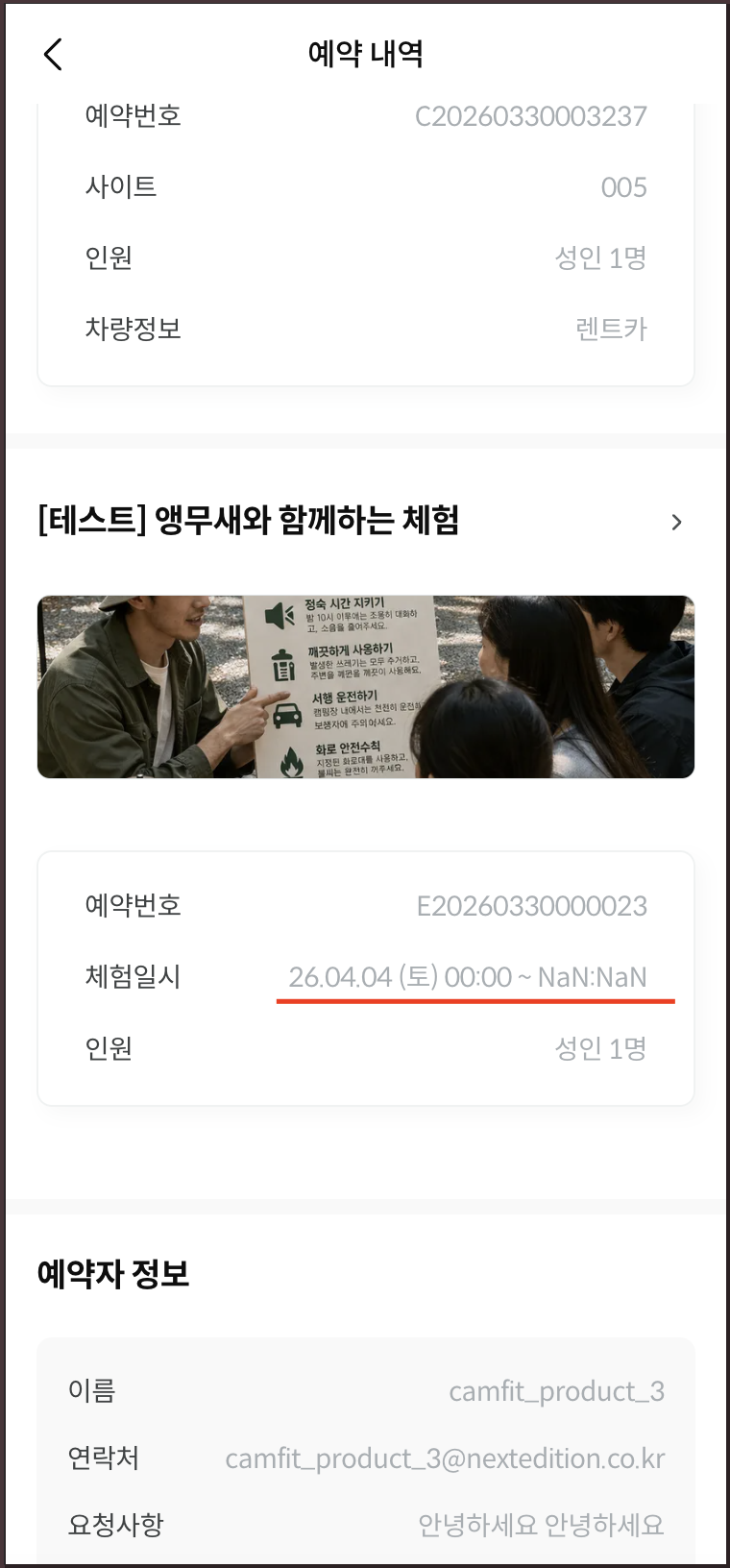Screen dimensions: 730x1568
Task: Tap 성인 1명 in the experience card
Action: 600,1048
